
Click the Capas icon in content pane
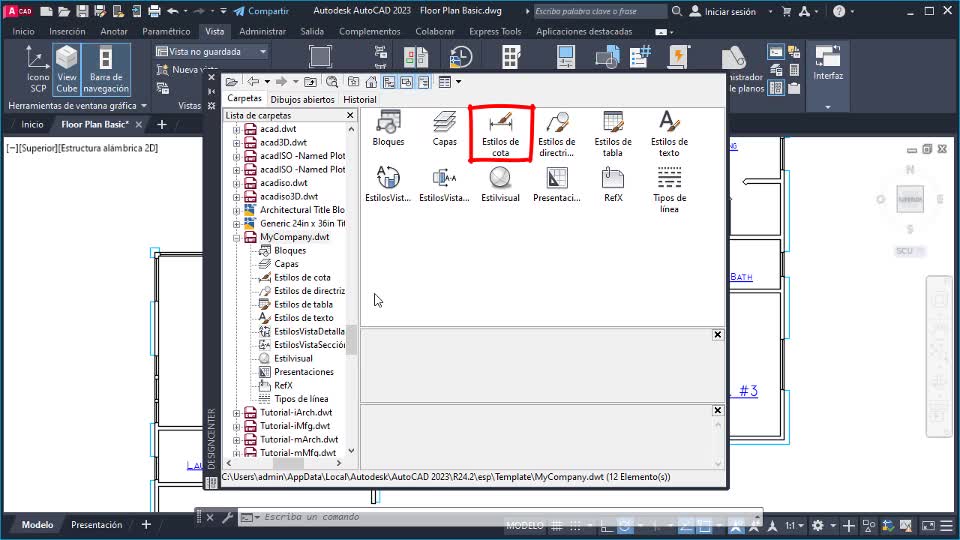click(445, 128)
